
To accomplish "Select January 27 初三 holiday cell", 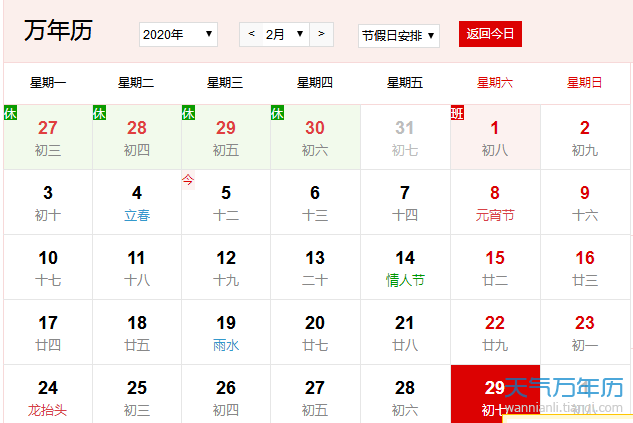I will (48, 137).
